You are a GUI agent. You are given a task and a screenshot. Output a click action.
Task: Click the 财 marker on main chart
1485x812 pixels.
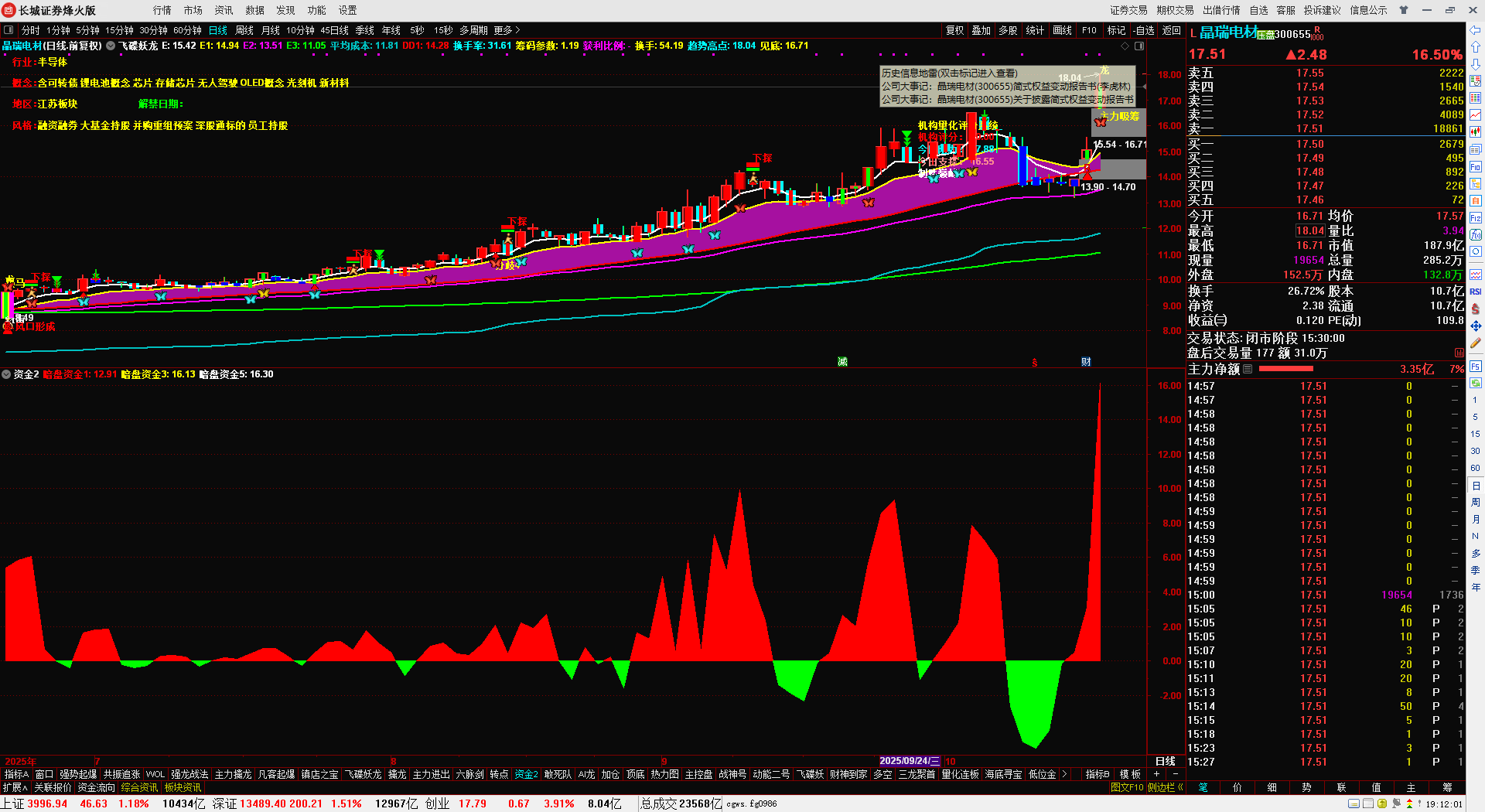click(1086, 362)
